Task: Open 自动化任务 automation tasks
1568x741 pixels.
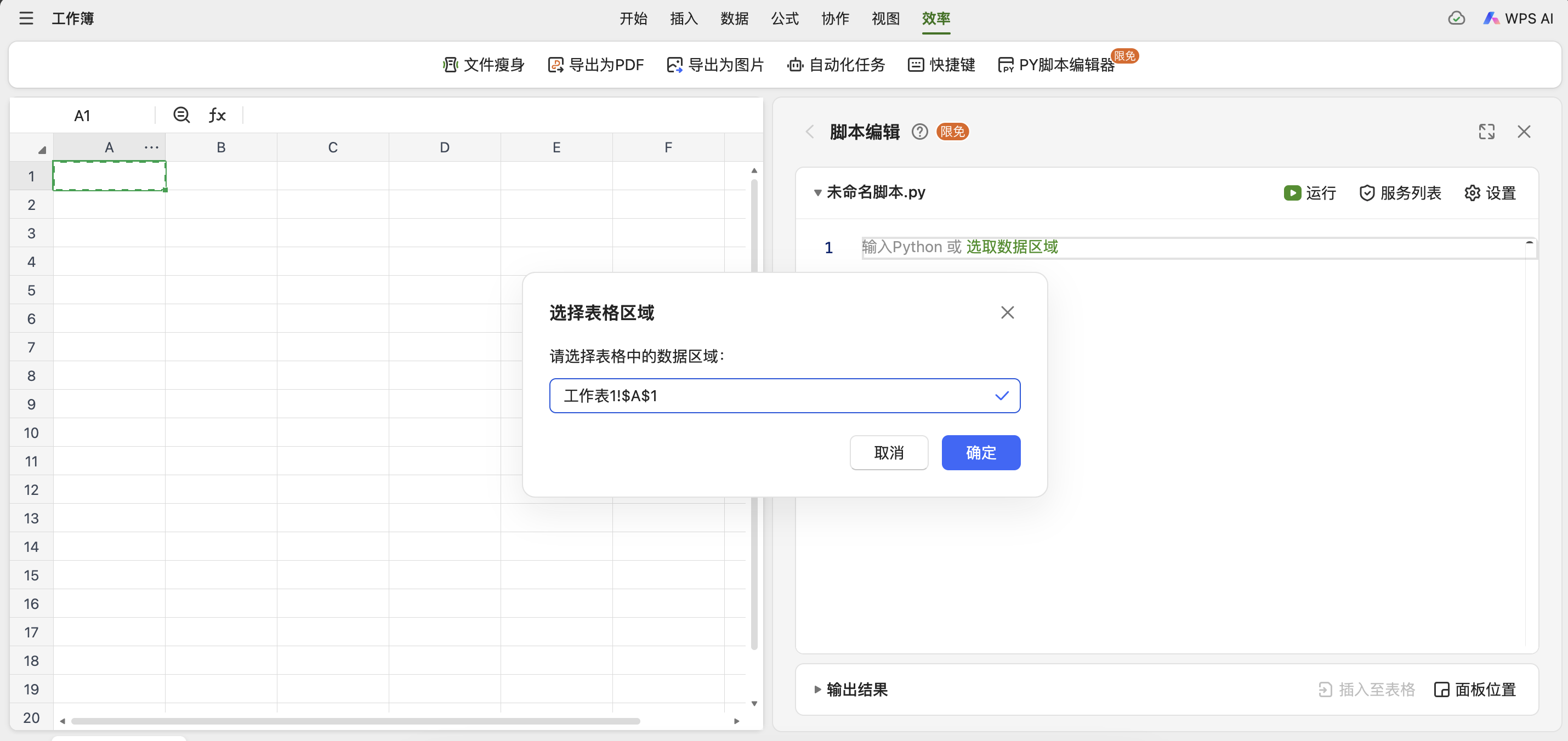Action: pyautogui.click(x=836, y=65)
